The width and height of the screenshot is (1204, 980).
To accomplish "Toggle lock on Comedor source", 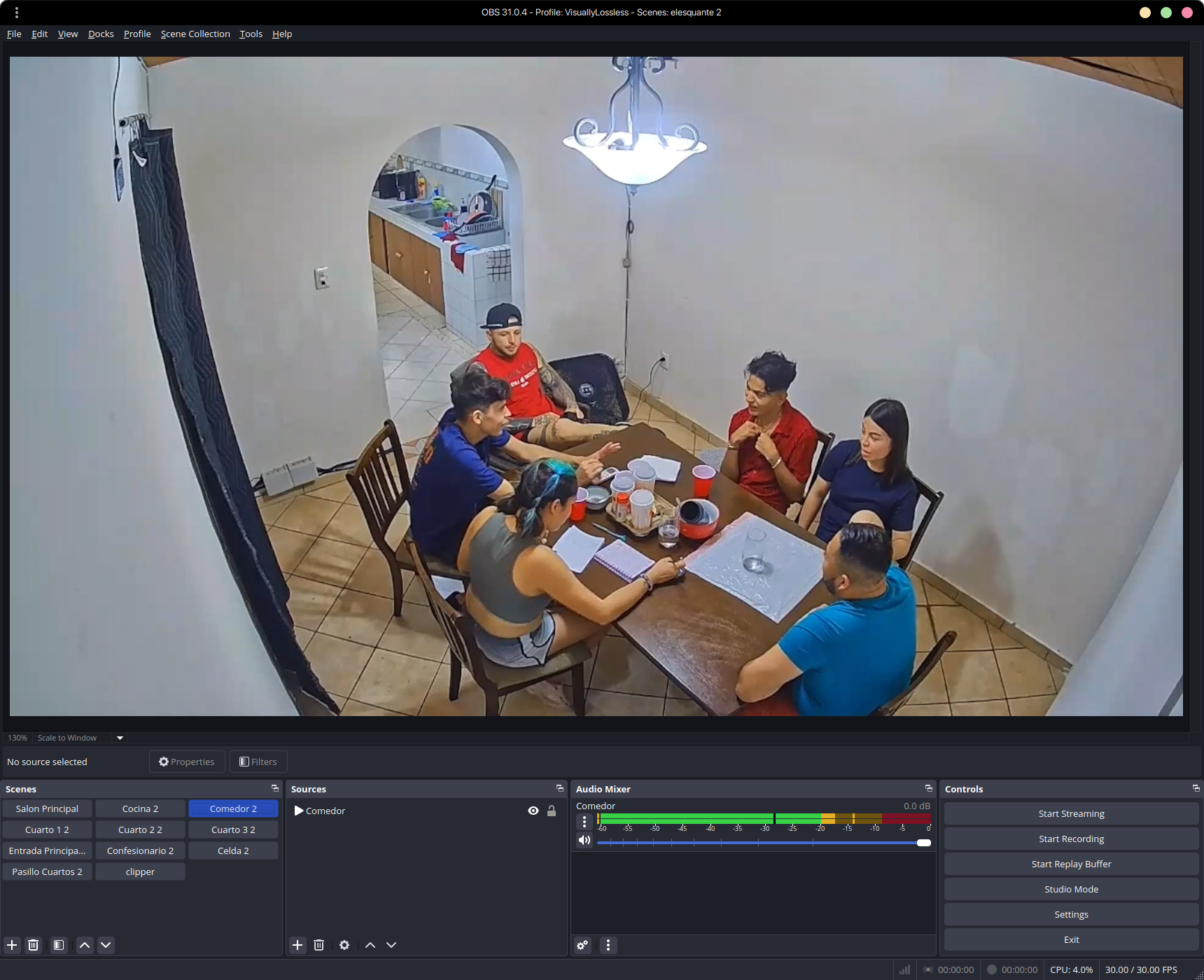I will (x=552, y=811).
